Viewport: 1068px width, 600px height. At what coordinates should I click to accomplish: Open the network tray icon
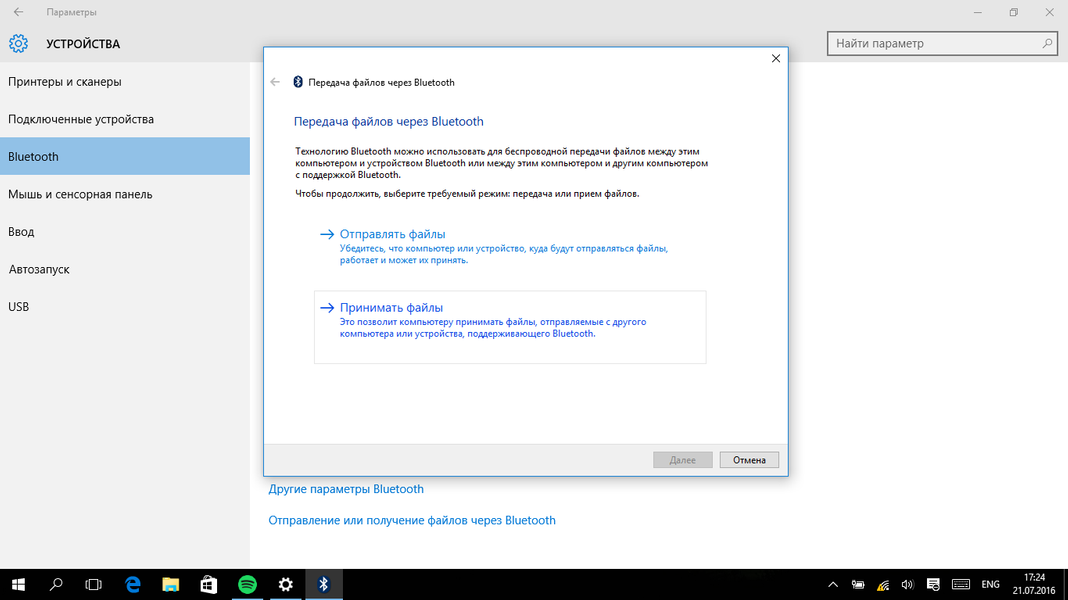[x=883, y=584]
